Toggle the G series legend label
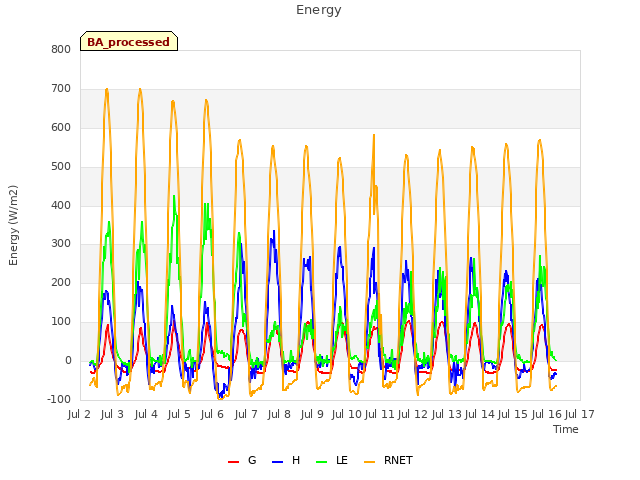Screen dimensions: 640x480 point(252,460)
